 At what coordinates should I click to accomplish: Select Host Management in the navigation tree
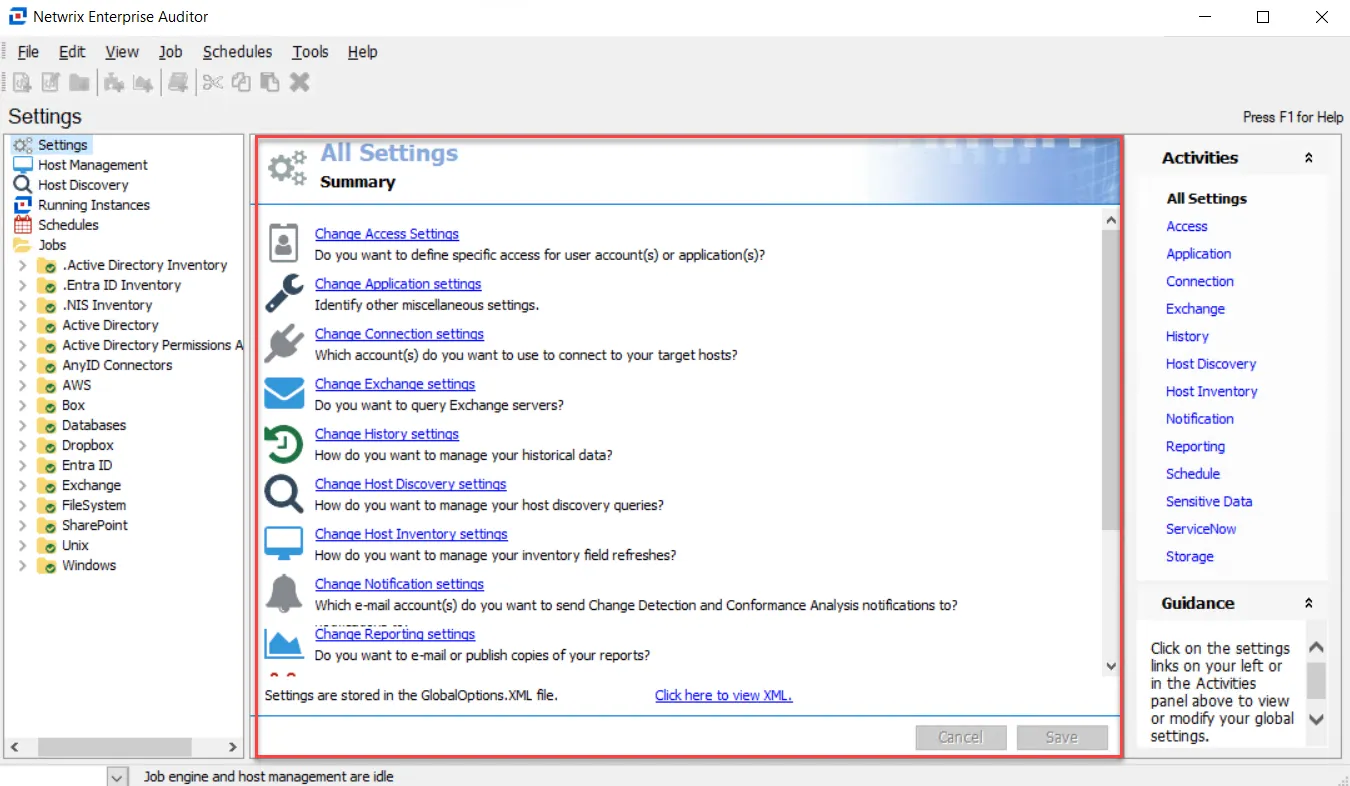tap(93, 165)
